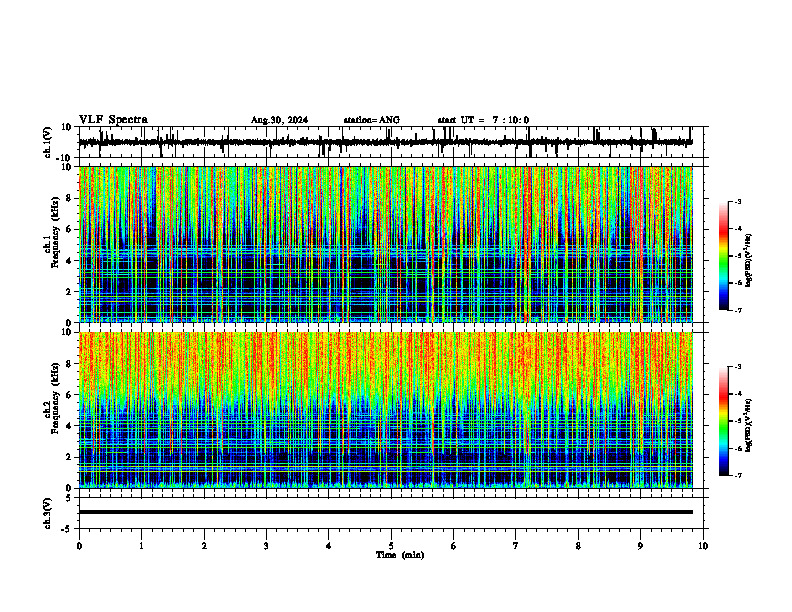Click time axis tick label "9"
The height and width of the screenshot is (612, 792).
pyautogui.click(x=640, y=546)
